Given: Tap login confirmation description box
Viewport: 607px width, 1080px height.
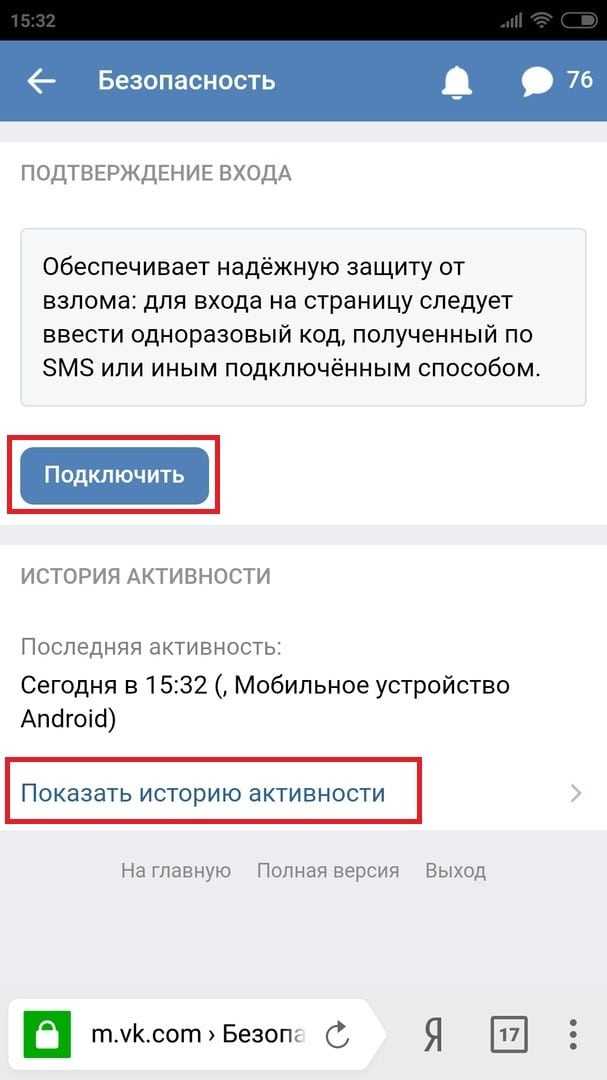Looking at the screenshot, I should pos(303,317).
